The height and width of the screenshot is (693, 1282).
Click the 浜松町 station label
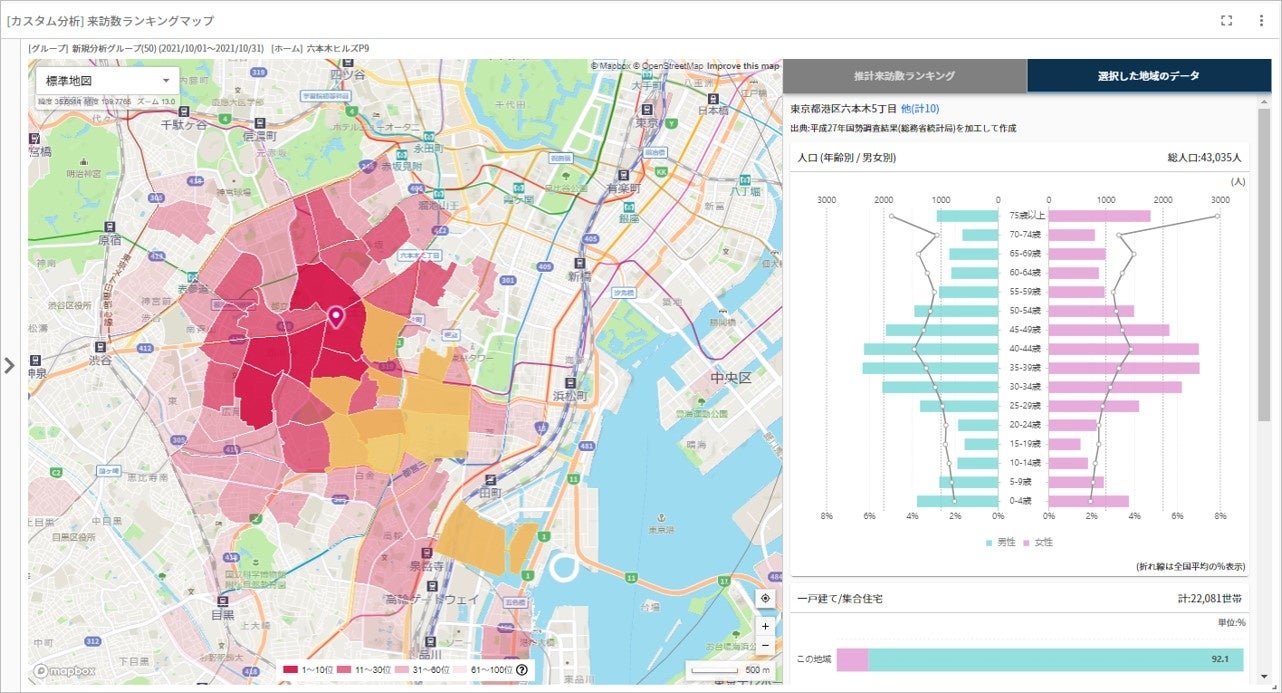coord(572,397)
